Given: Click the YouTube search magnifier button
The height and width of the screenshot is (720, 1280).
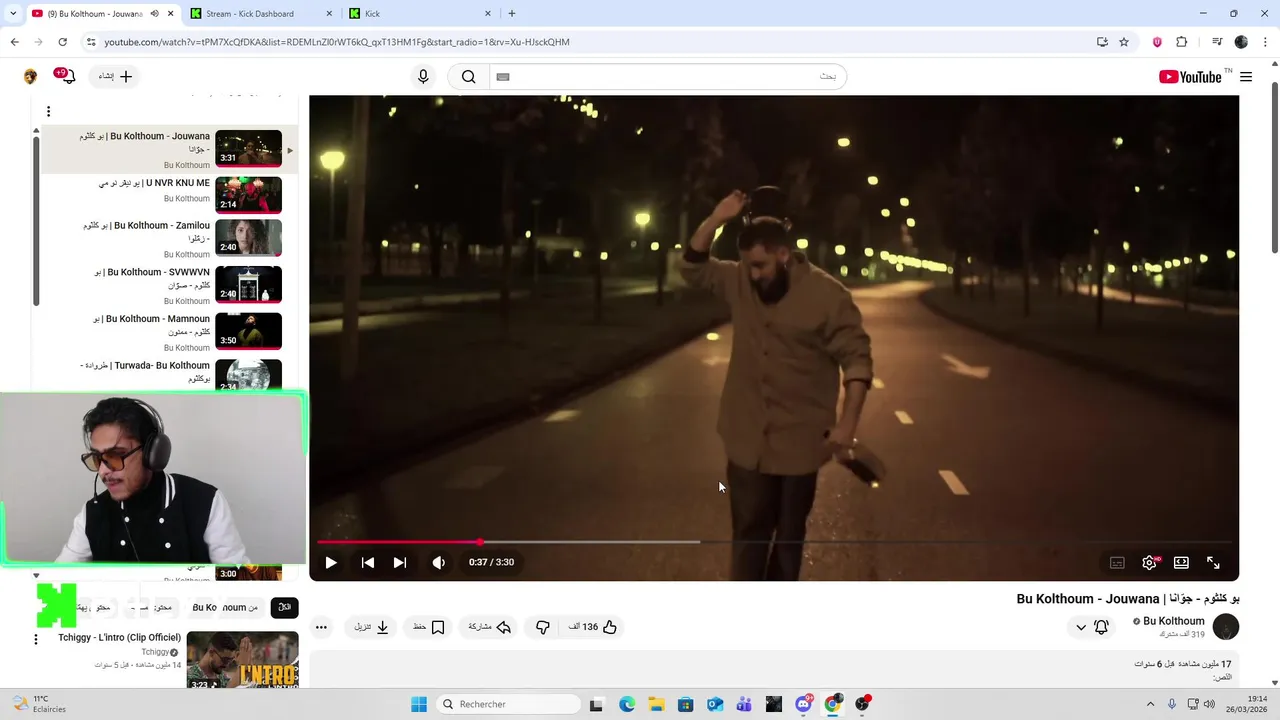Looking at the screenshot, I should 468,77.
